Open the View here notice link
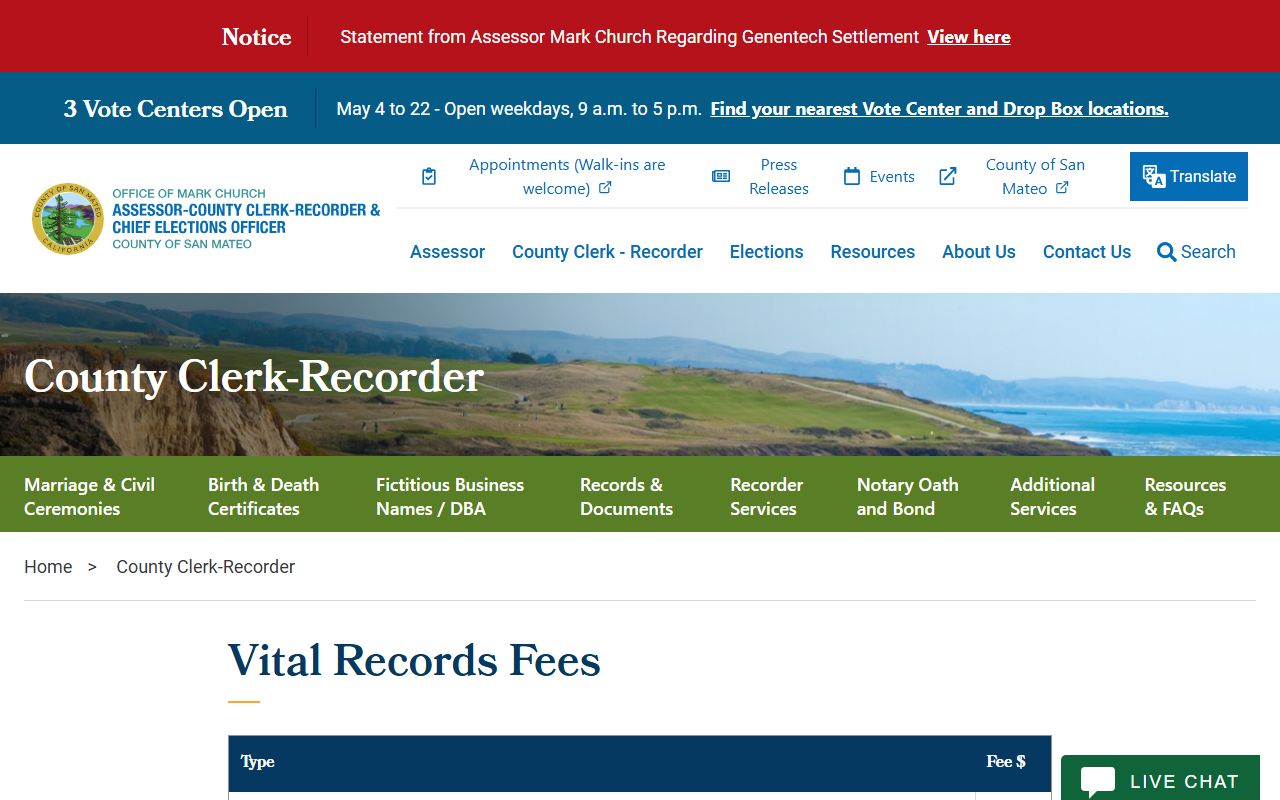Viewport: 1280px width, 800px height. point(968,37)
